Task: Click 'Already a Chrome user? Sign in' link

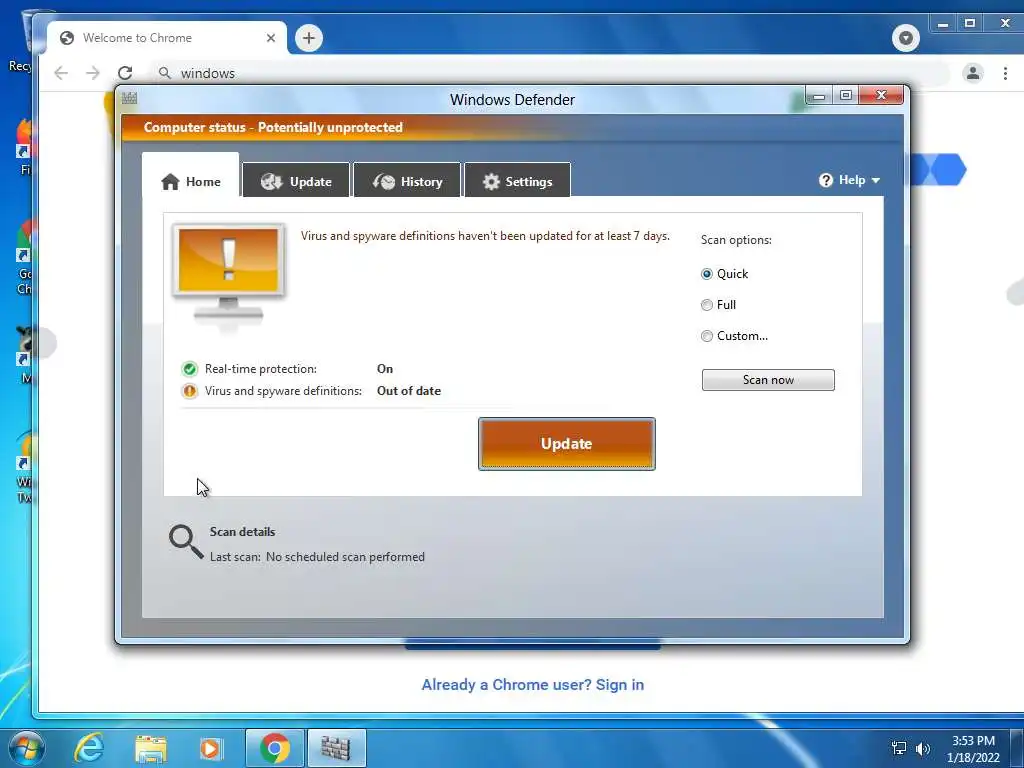Action: (x=532, y=684)
